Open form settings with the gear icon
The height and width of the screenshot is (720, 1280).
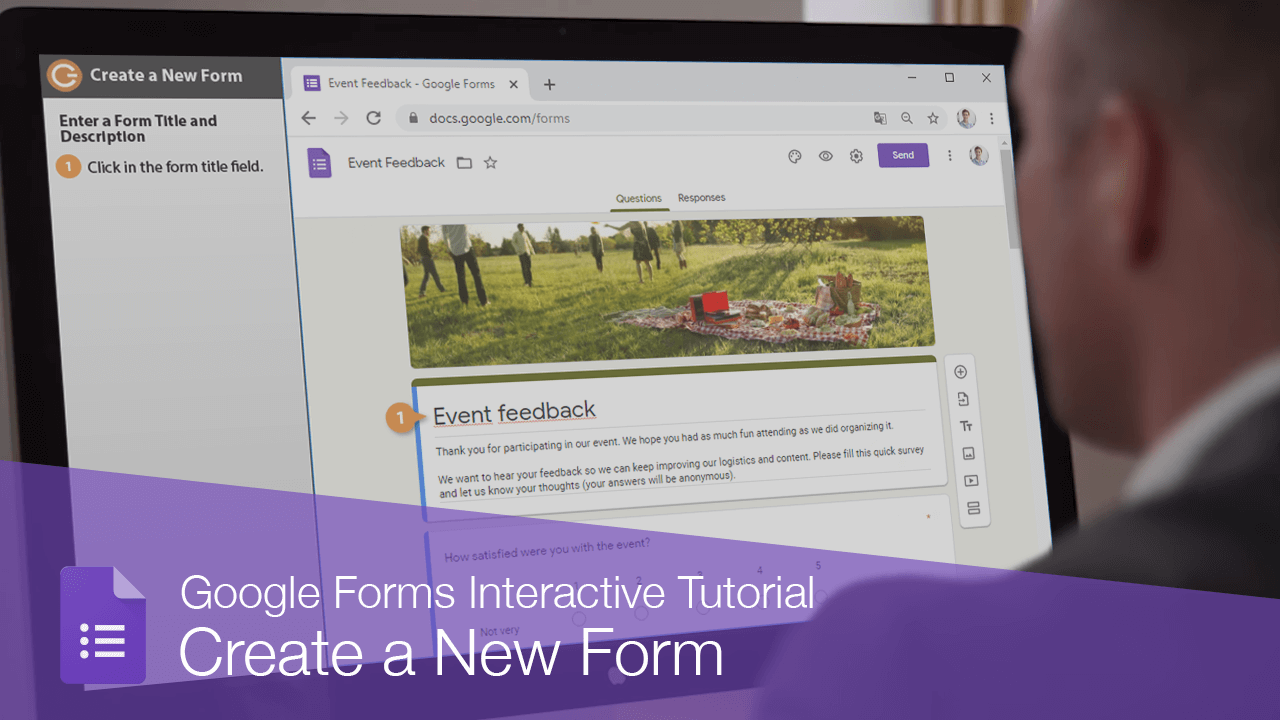(x=856, y=156)
